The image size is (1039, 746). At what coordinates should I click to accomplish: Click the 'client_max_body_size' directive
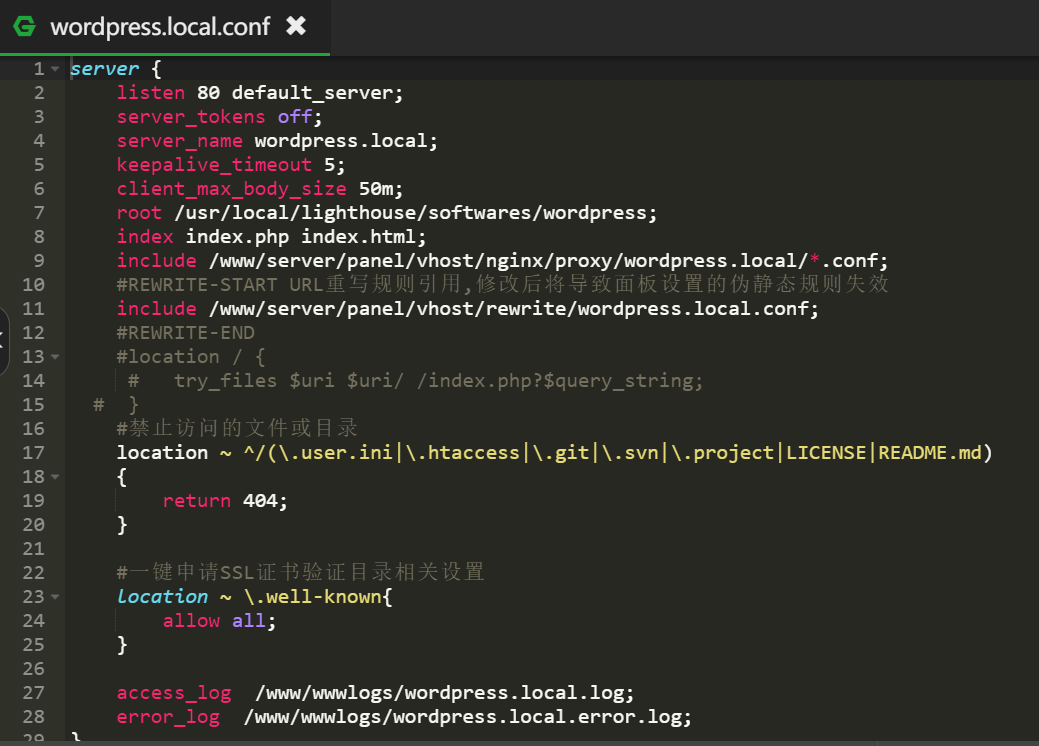pyautogui.click(x=231, y=189)
